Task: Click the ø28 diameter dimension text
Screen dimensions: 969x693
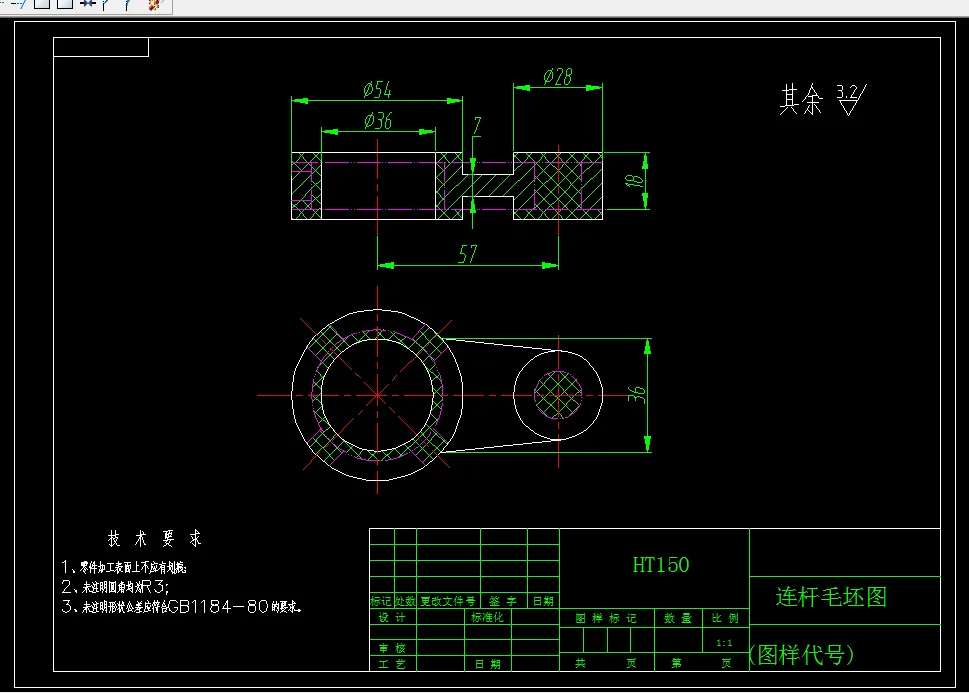Action: tap(557, 77)
